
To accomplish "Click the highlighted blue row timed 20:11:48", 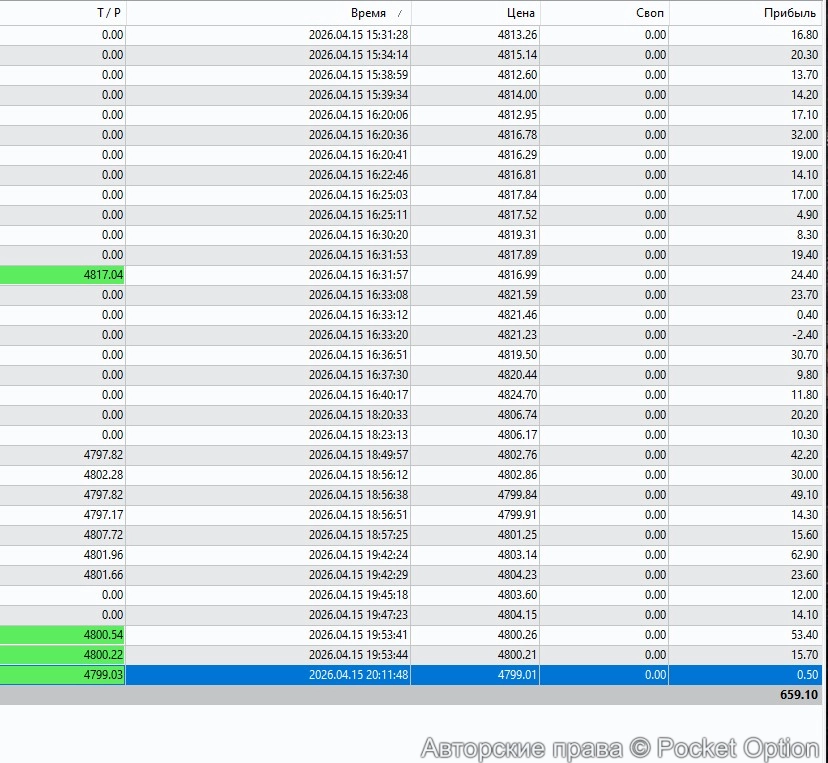I will [300, 675].
